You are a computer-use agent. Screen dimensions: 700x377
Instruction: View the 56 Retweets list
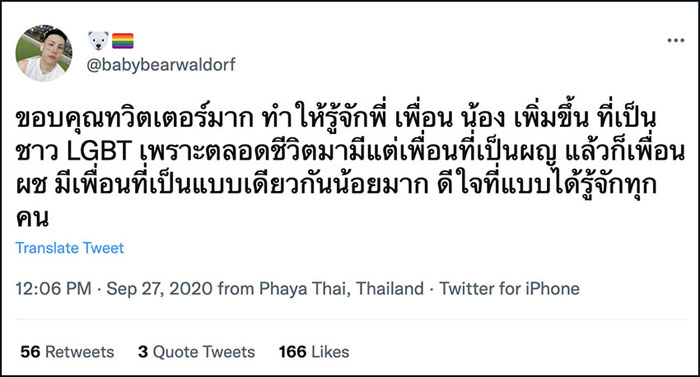point(67,352)
